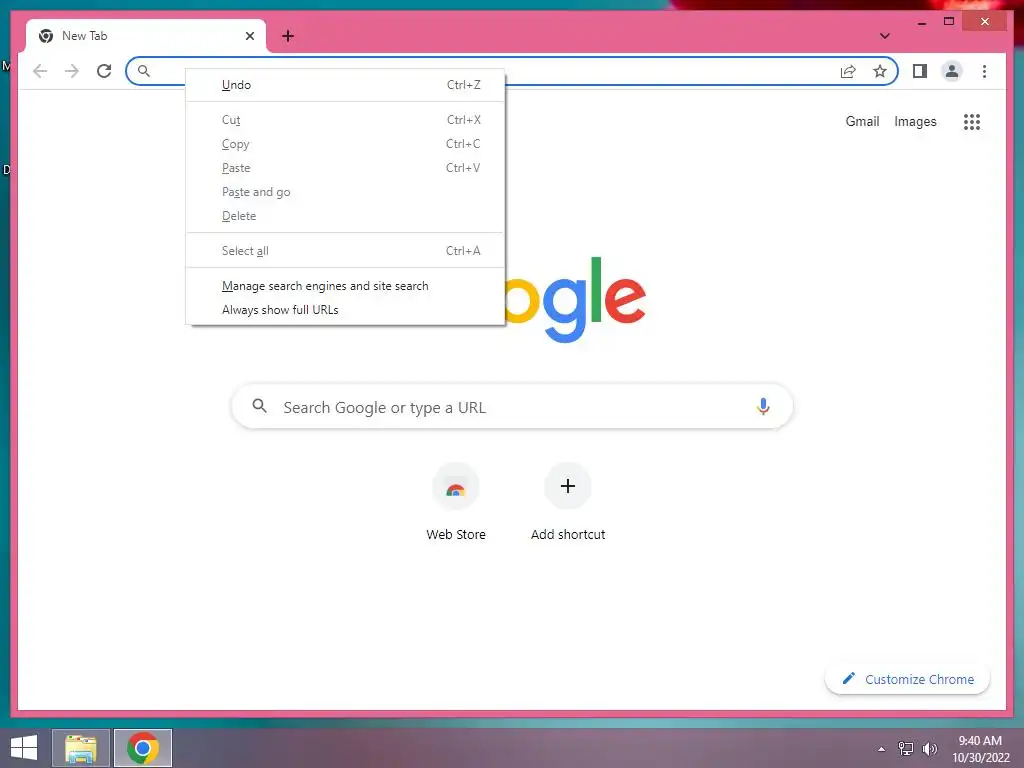This screenshot has width=1024, height=768.
Task: Click the Chrome taskbar icon
Action: (x=143, y=748)
